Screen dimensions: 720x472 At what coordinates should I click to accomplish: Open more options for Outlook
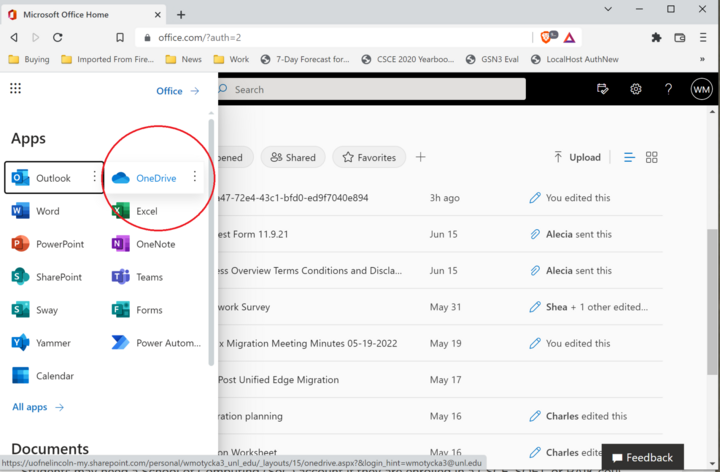click(94, 177)
